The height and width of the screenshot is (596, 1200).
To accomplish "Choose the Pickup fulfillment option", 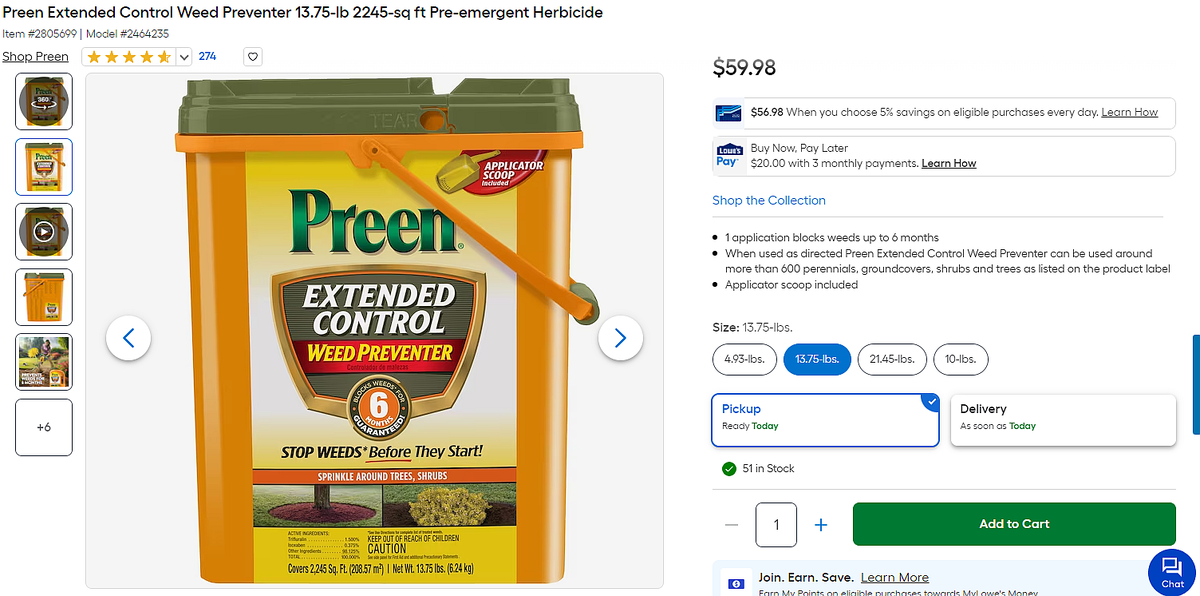I will [x=825, y=418].
